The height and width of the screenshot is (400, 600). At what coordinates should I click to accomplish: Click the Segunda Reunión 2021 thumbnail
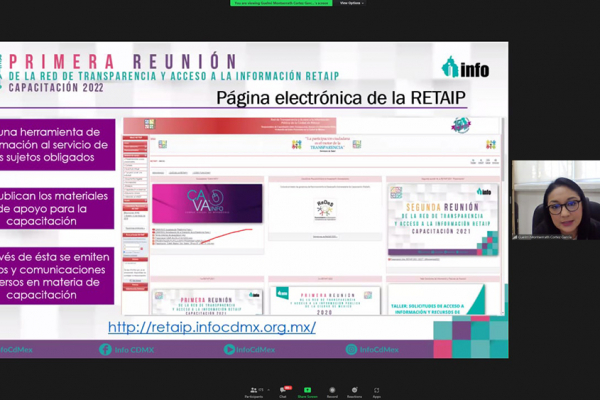click(x=443, y=220)
